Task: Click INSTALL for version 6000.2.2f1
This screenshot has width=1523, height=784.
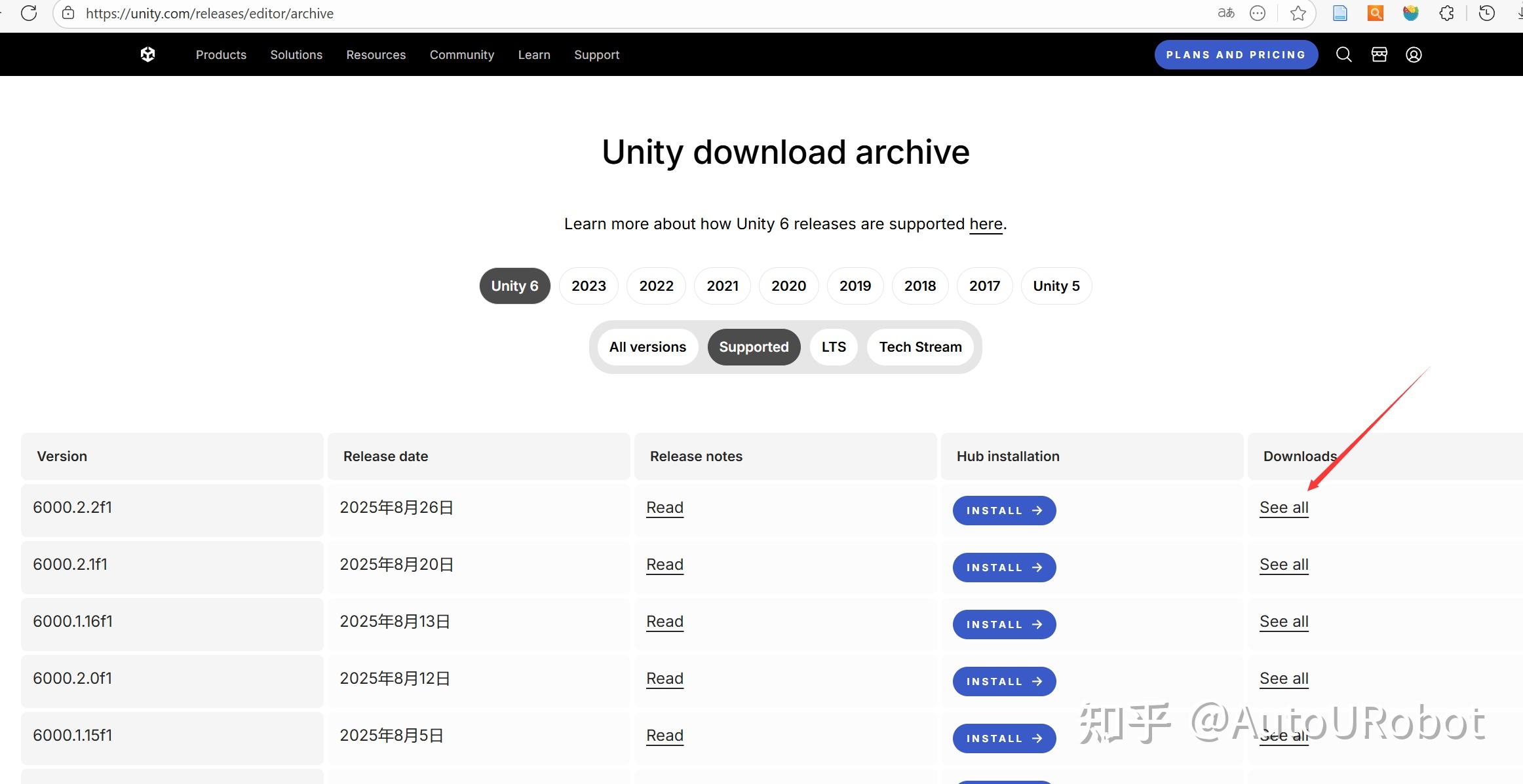Action: [1004, 510]
